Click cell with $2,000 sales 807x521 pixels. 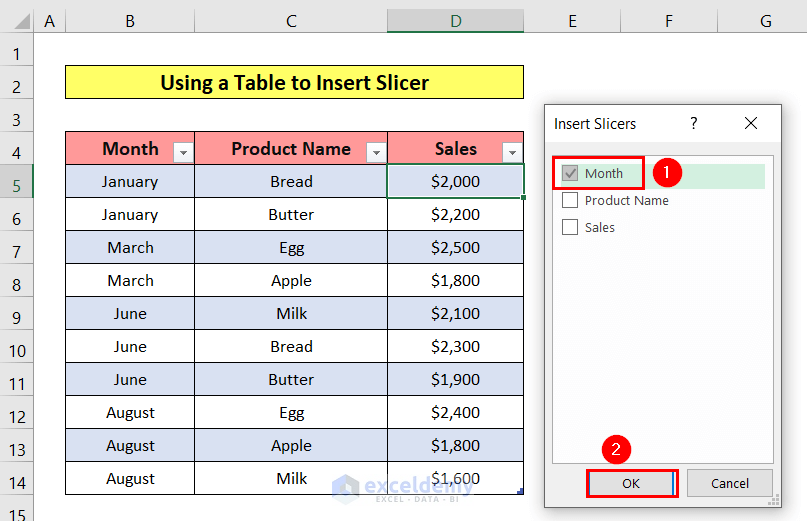point(455,182)
